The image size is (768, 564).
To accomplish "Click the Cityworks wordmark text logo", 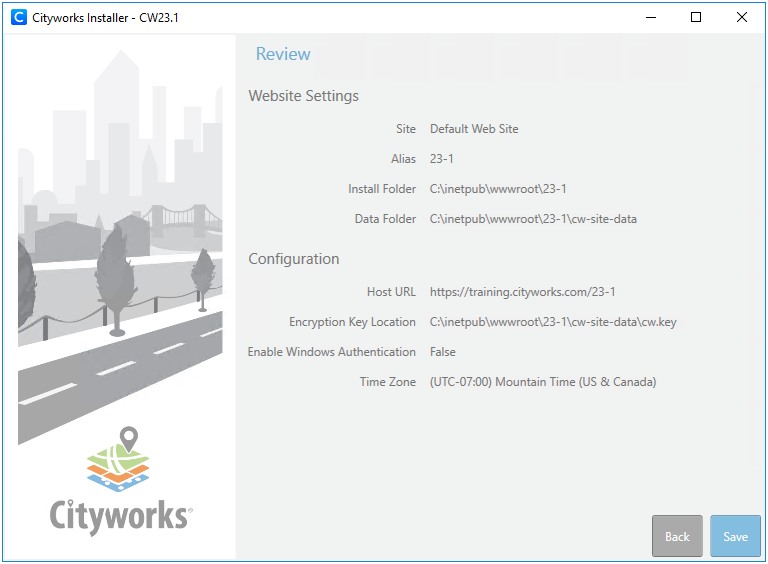I will pyautogui.click(x=120, y=515).
